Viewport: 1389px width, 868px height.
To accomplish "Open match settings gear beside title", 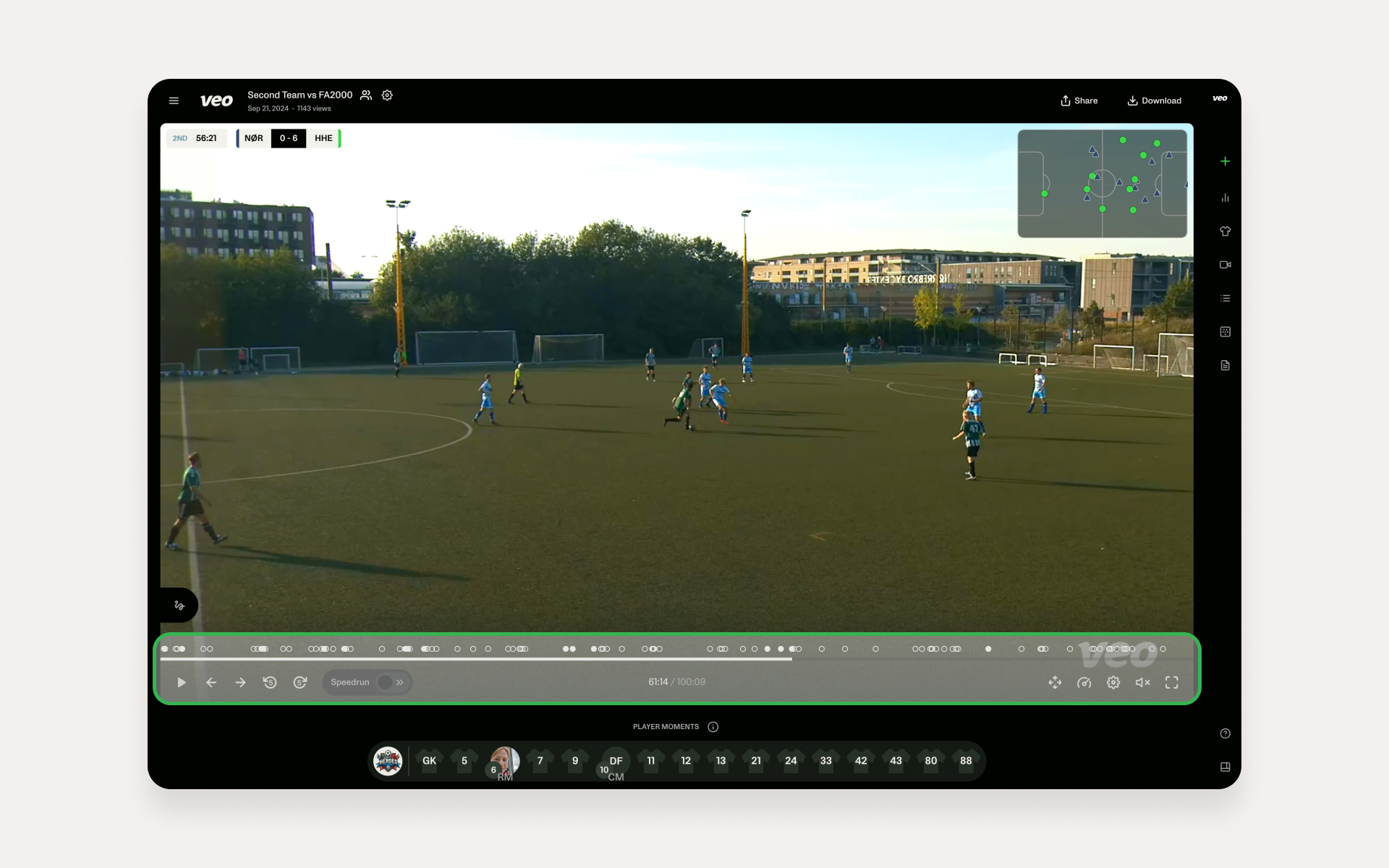I will click(387, 95).
